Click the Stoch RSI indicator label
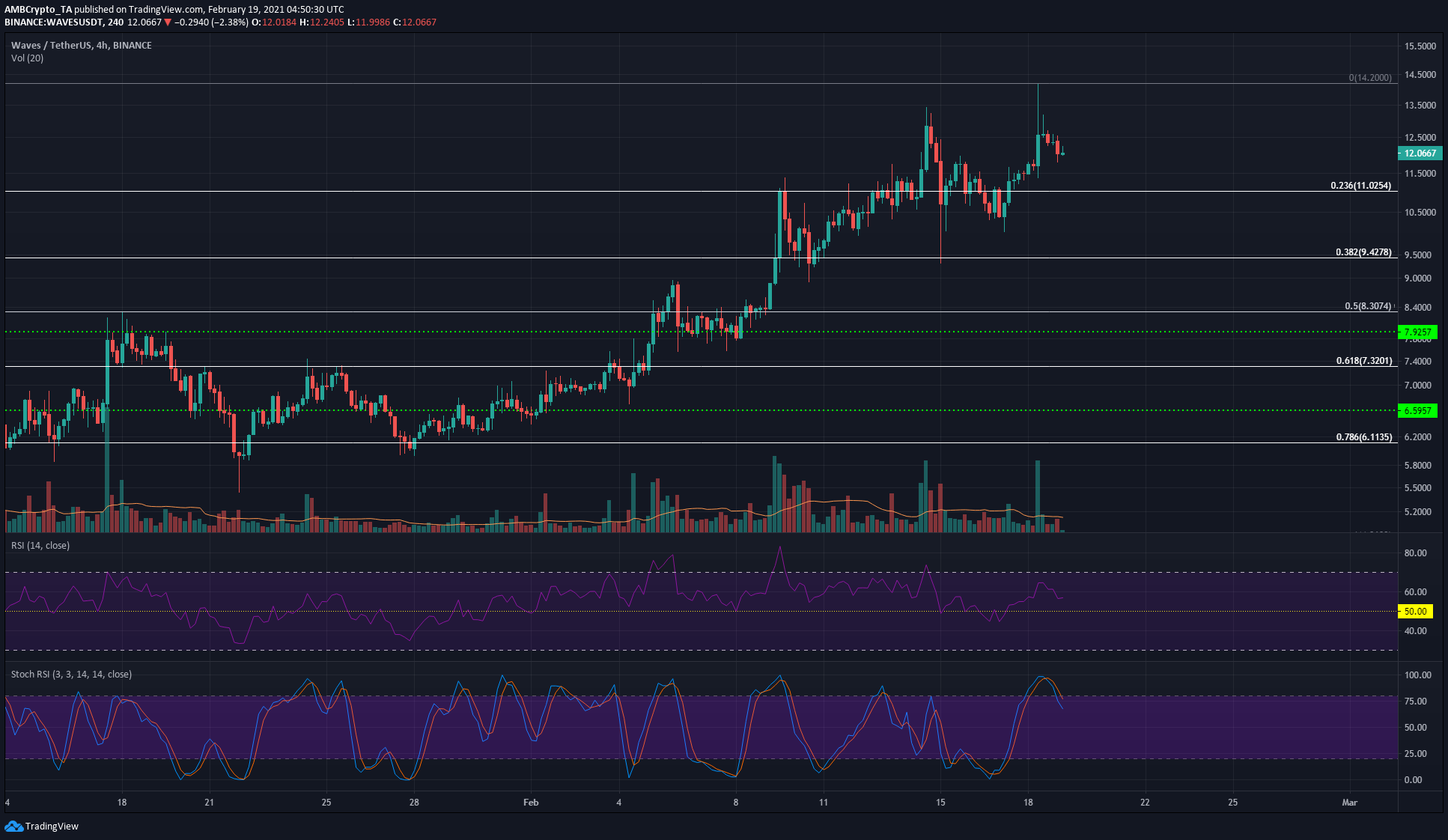Image resolution: width=1448 pixels, height=840 pixels. click(x=71, y=675)
